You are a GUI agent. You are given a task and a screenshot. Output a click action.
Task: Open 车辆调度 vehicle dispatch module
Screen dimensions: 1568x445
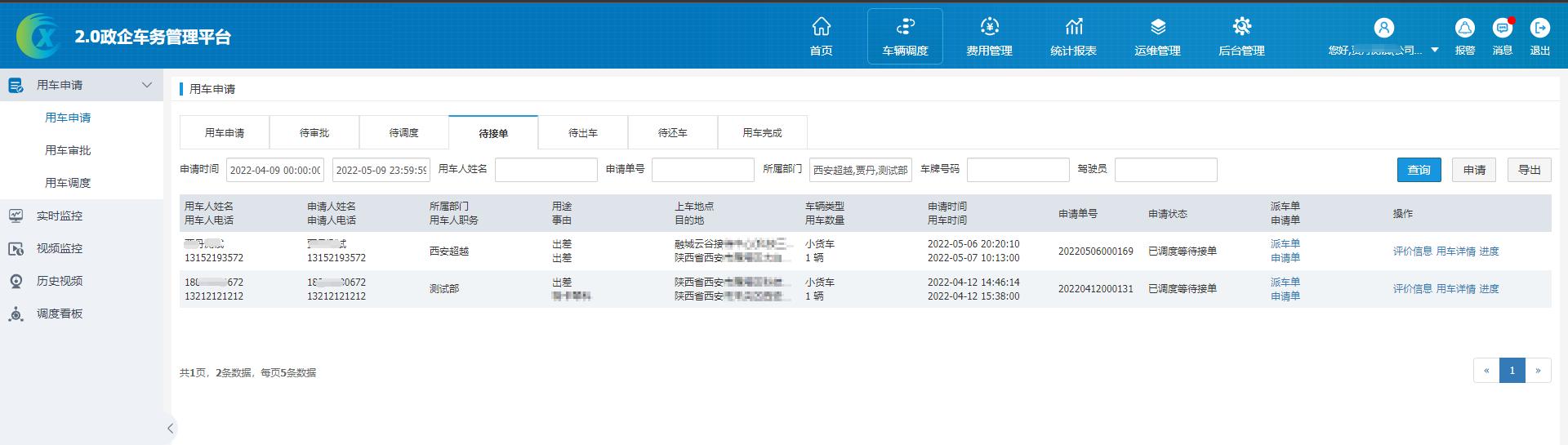point(905,36)
